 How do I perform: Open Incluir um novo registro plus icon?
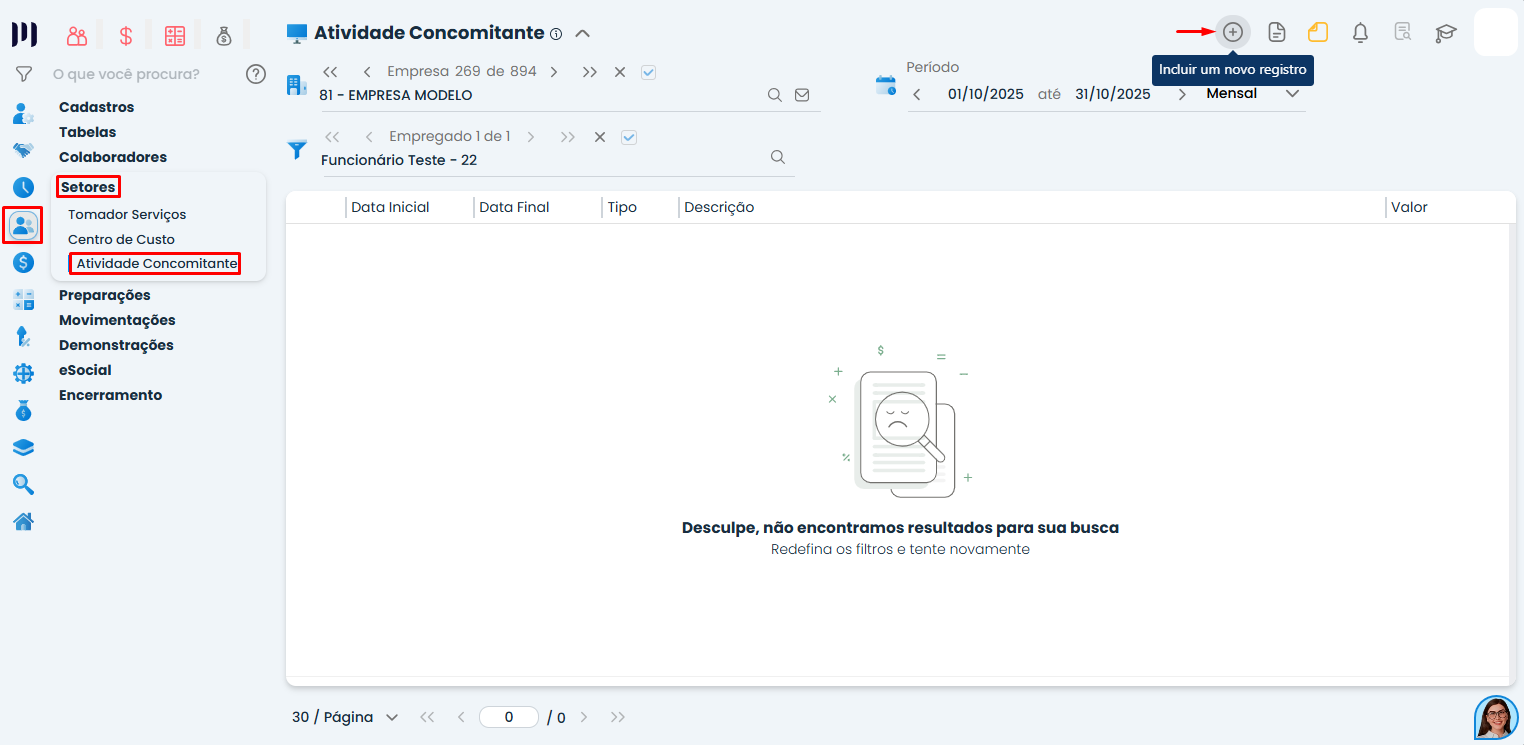pos(1233,31)
